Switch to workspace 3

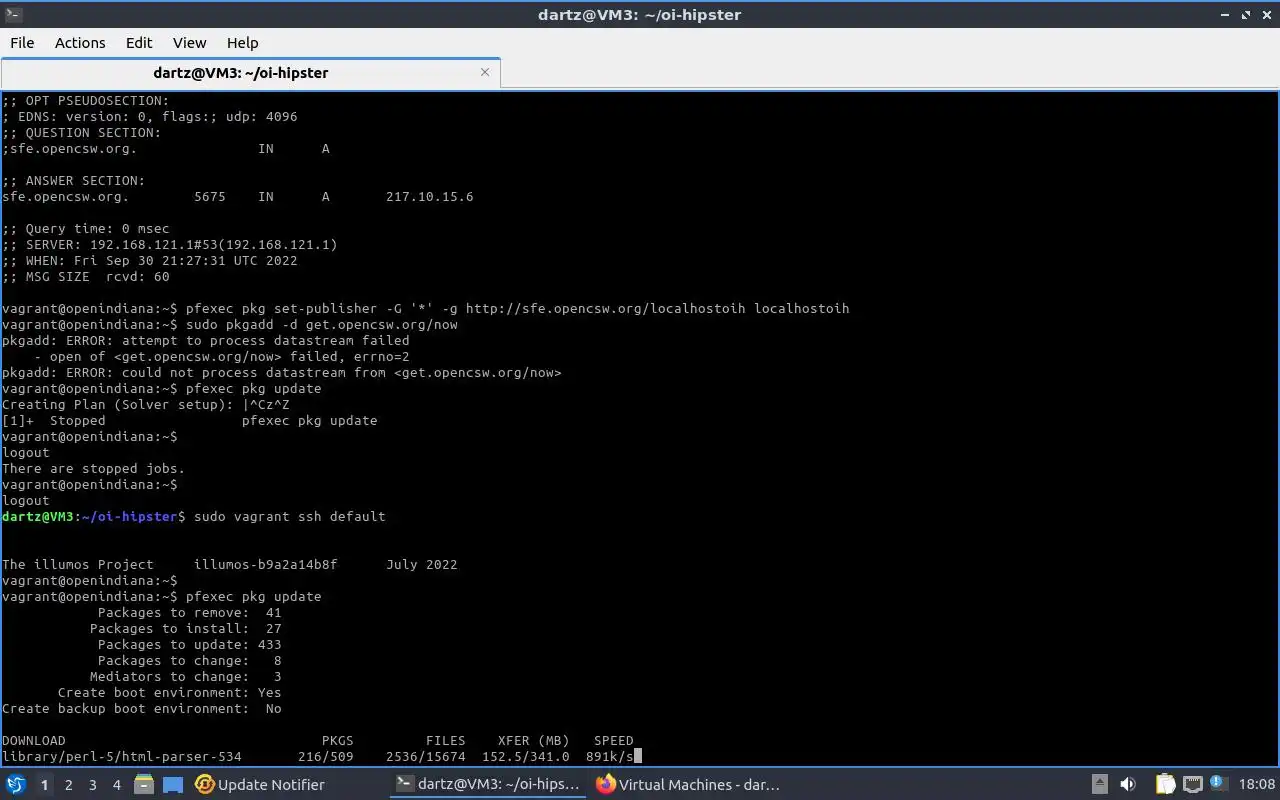(92, 785)
